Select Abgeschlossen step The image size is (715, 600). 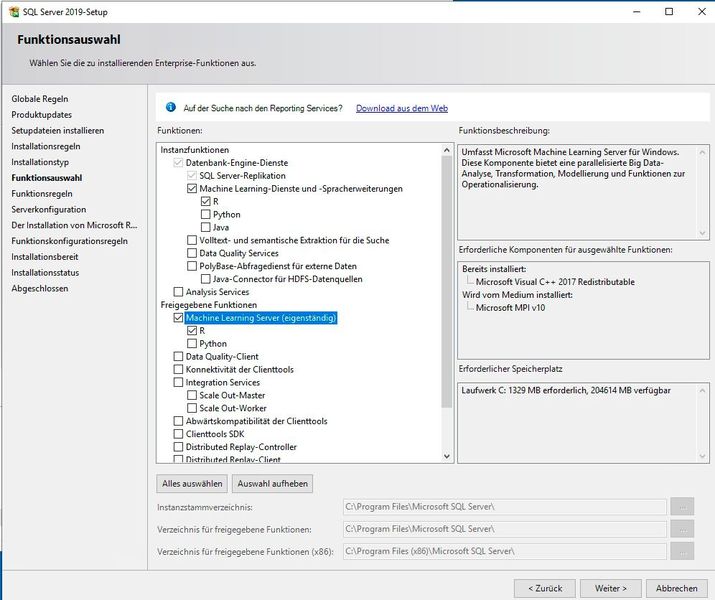40,288
